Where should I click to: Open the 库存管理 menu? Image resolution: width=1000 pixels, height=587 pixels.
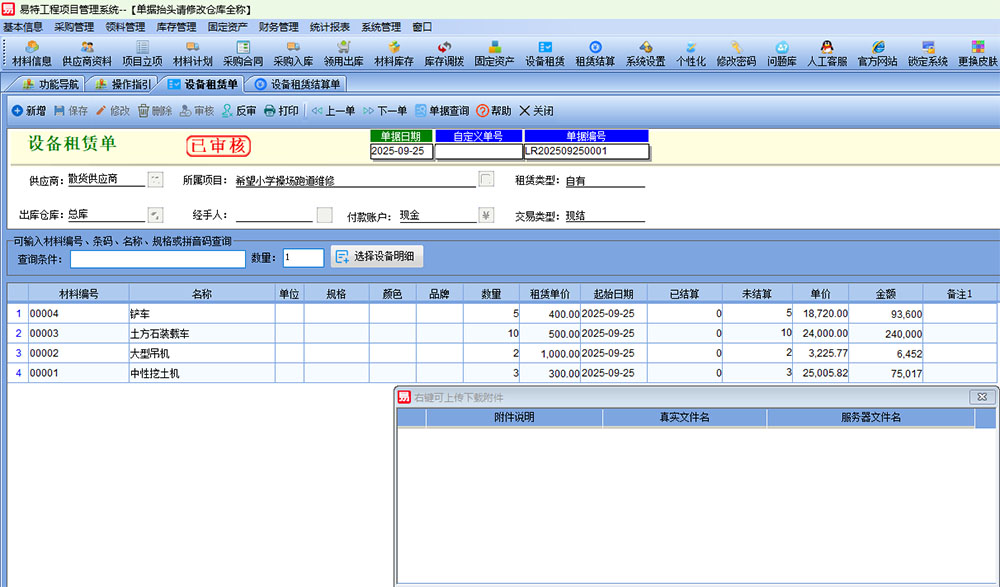coord(176,27)
